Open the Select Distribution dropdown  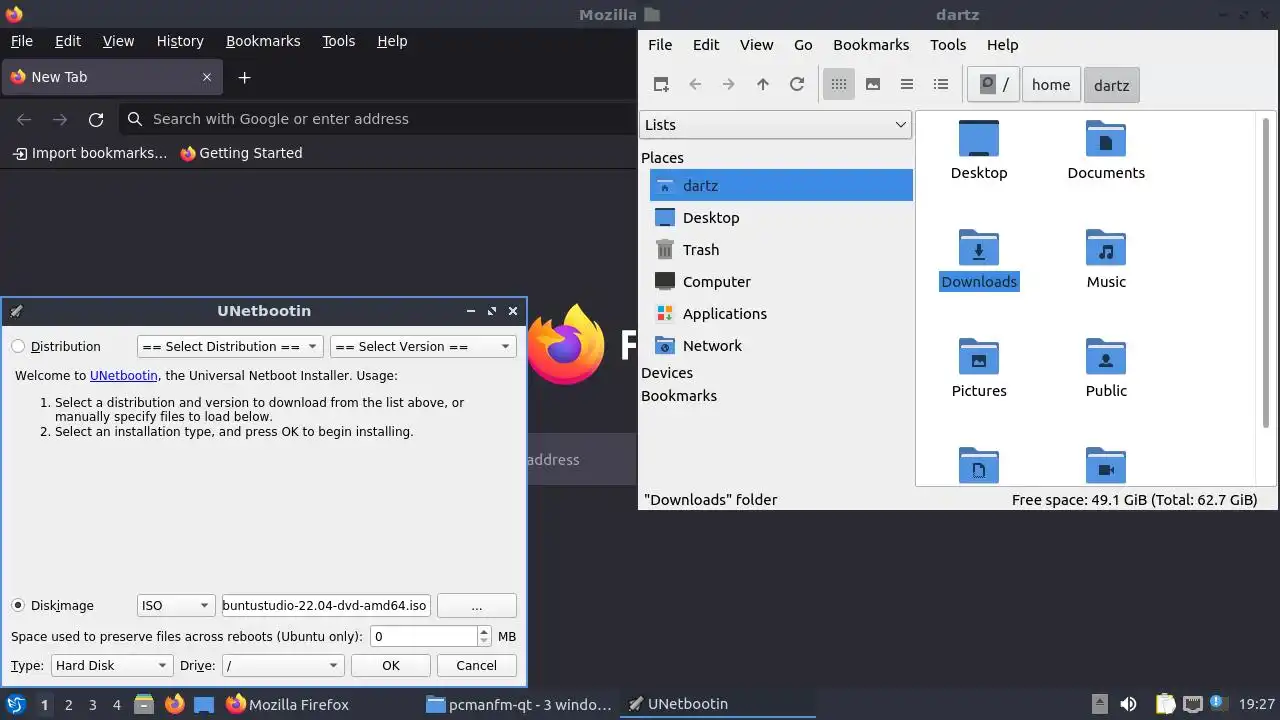230,347
